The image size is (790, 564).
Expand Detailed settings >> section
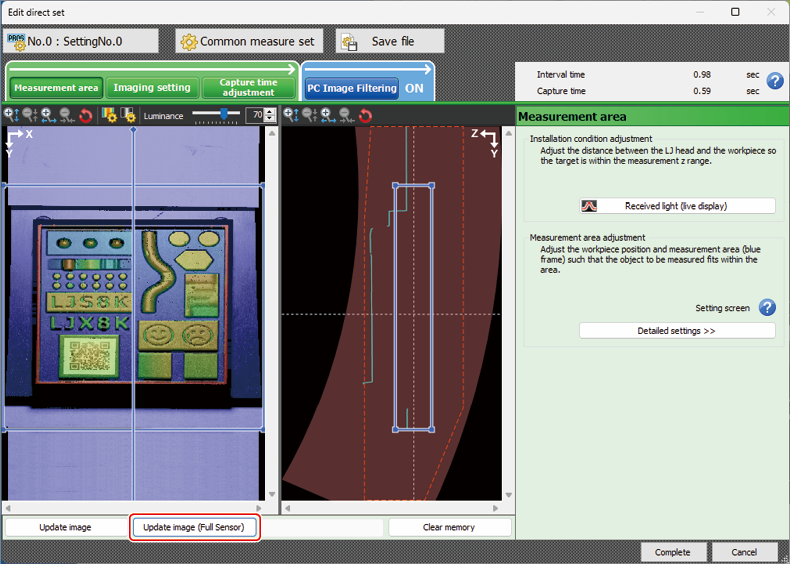coord(677,330)
